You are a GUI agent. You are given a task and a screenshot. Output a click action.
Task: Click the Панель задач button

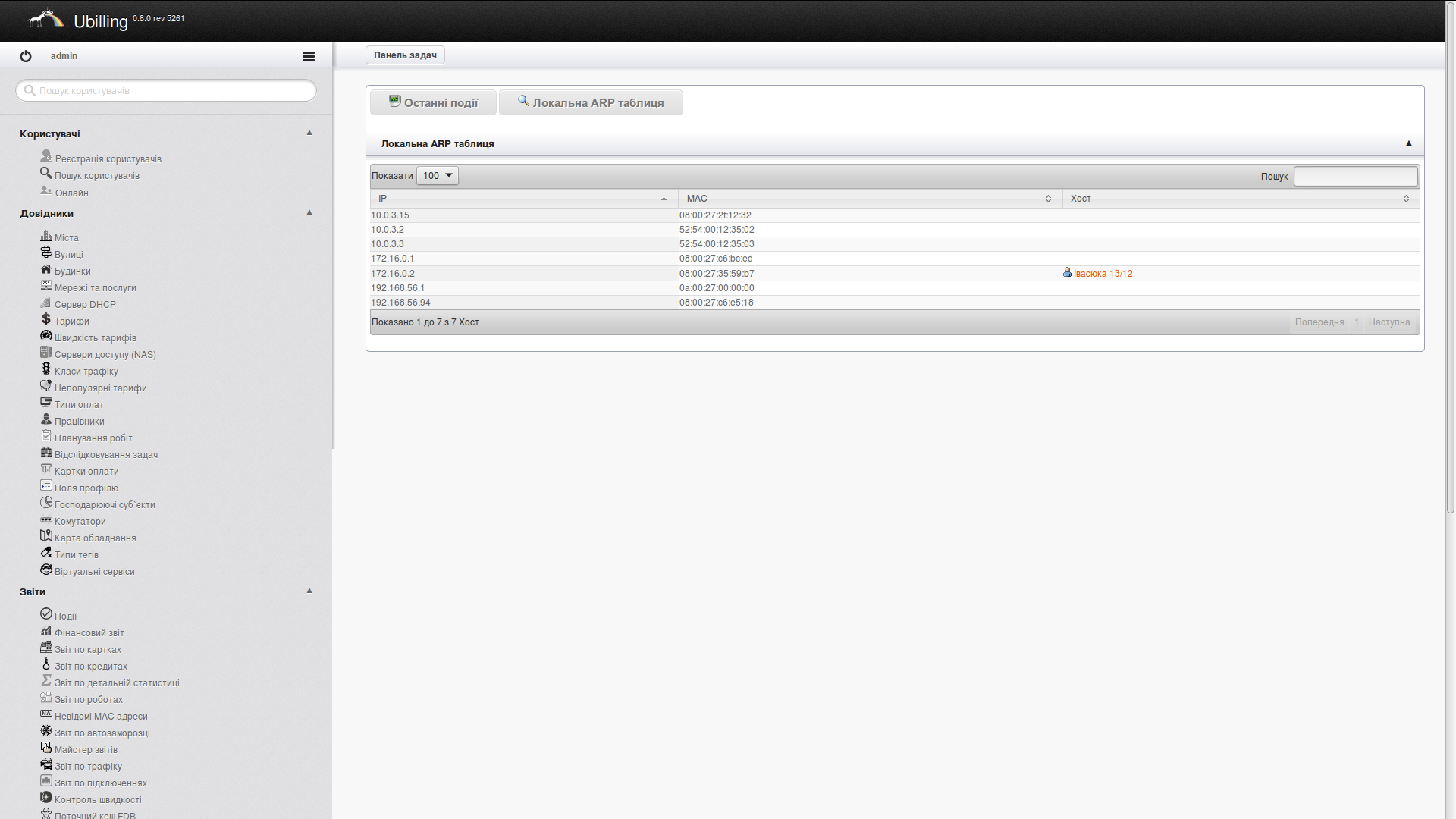pos(405,55)
